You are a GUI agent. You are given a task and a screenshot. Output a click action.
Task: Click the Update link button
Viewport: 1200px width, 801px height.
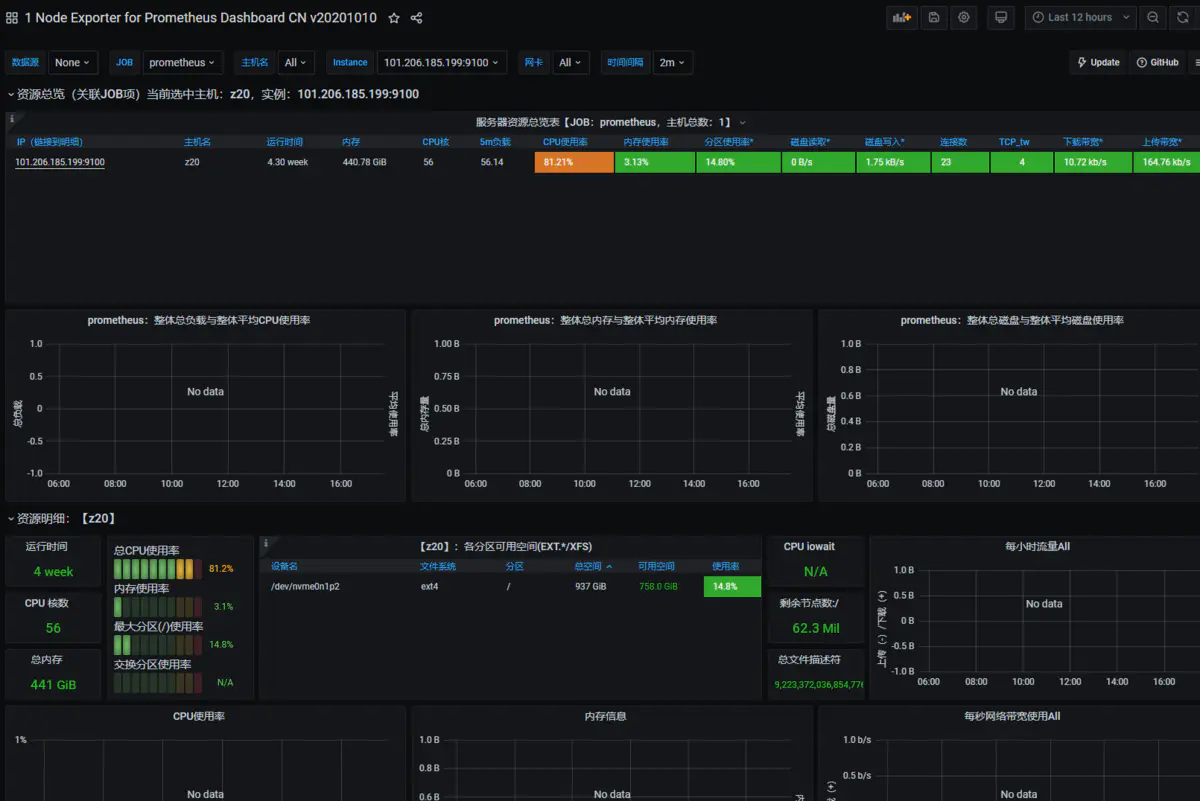1098,63
